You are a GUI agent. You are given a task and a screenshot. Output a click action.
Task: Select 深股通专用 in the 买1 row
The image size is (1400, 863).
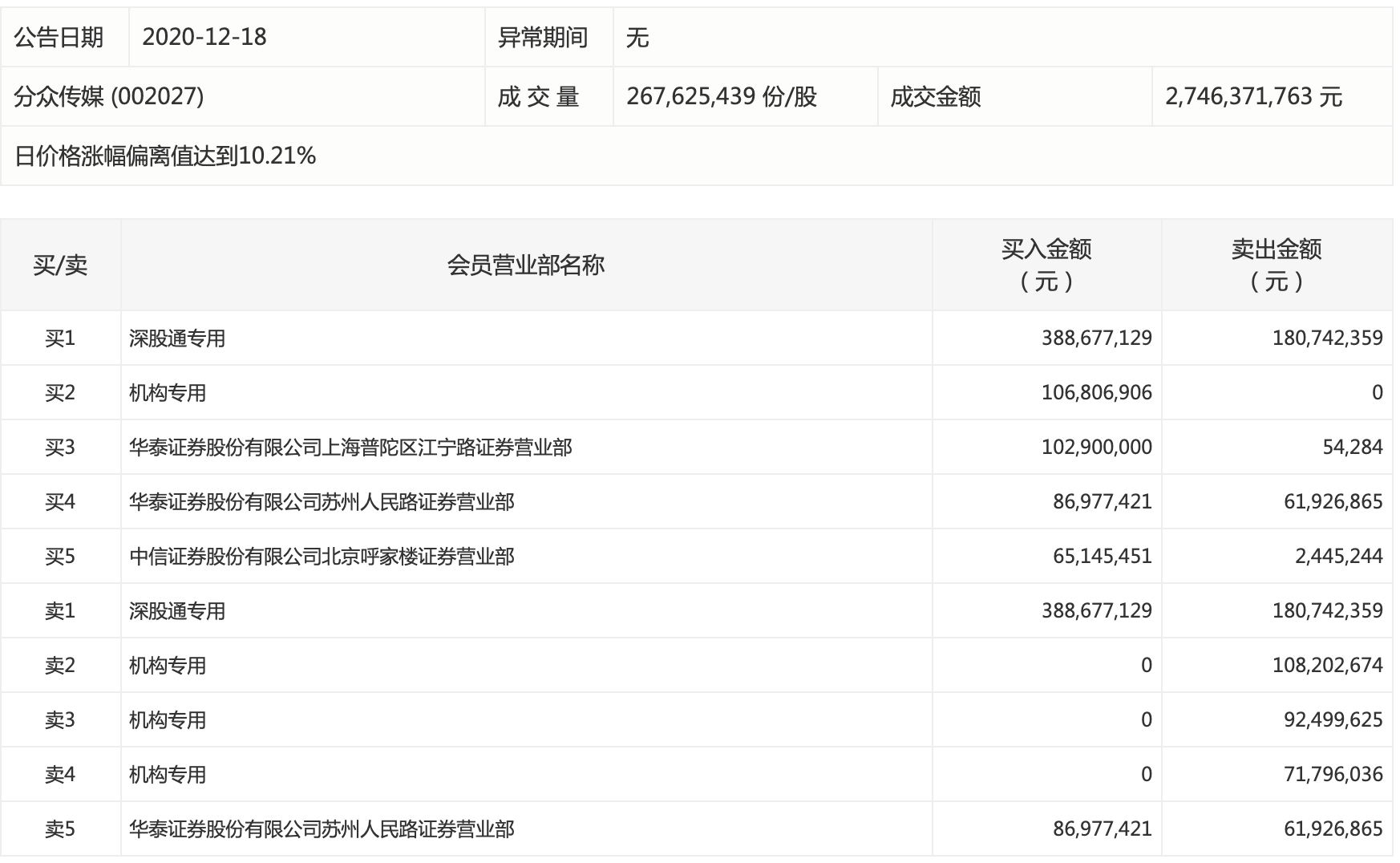tap(177, 338)
